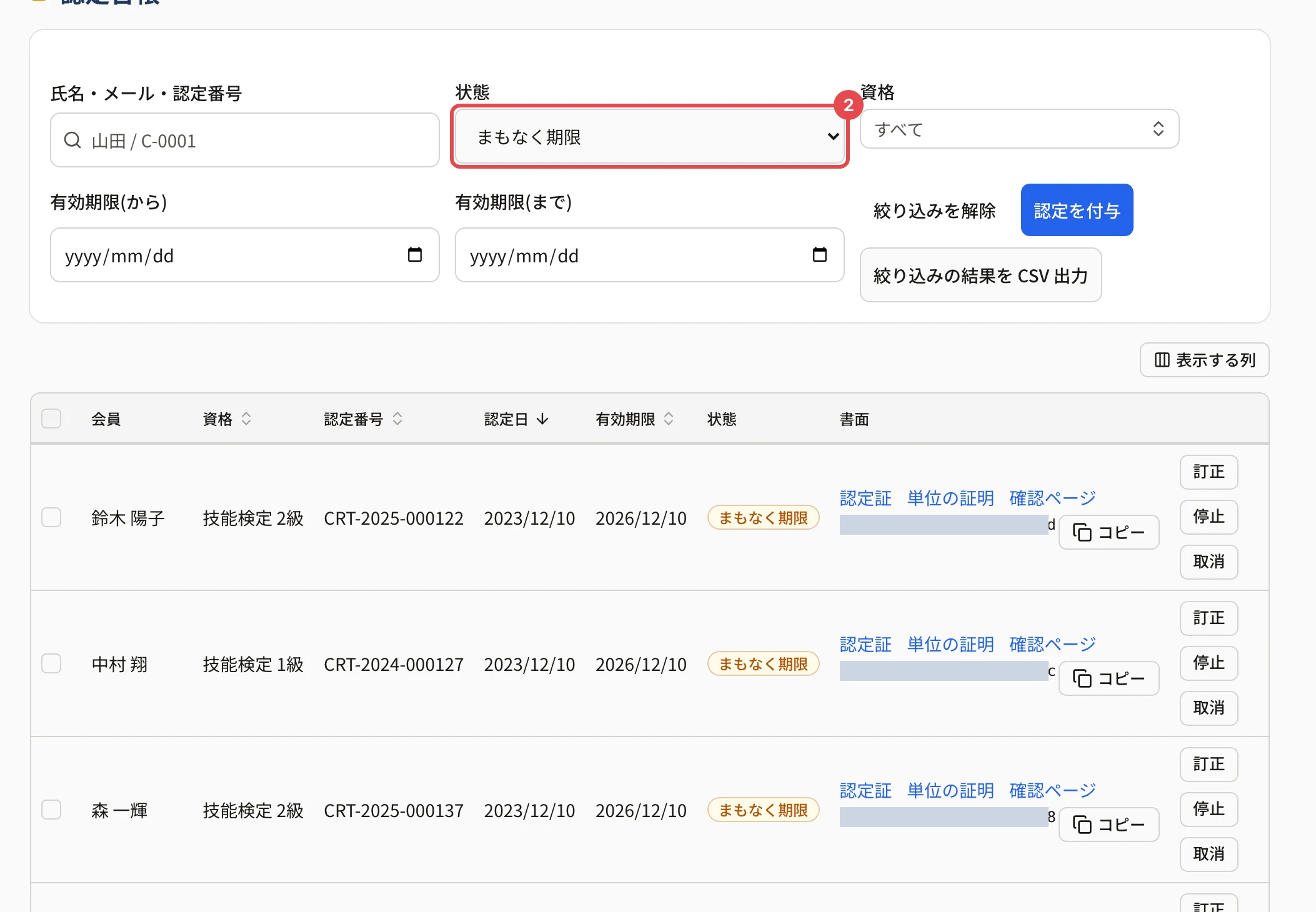Open 認定証 link for 中村 翔
The height and width of the screenshot is (912, 1316).
point(865,645)
